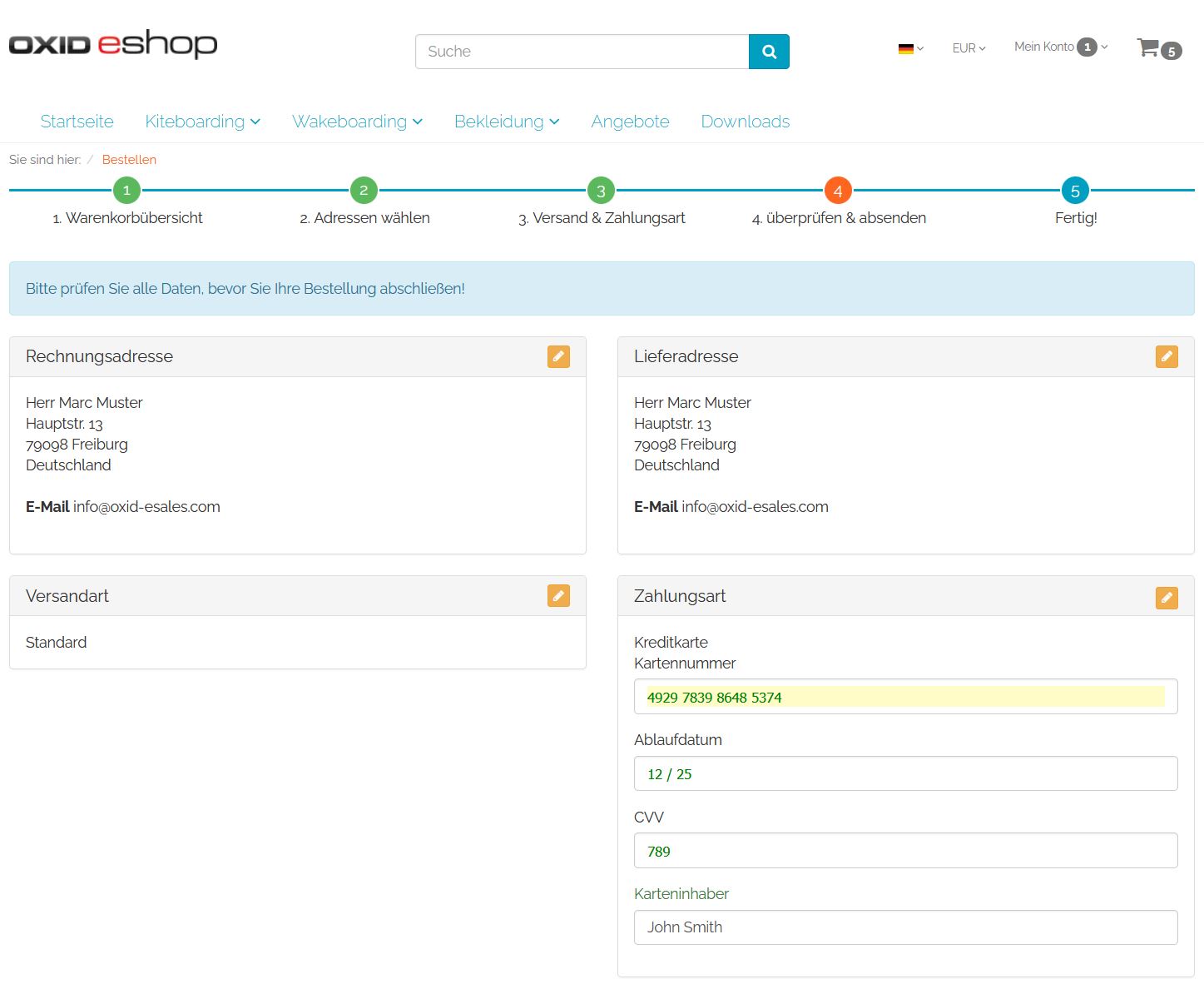Viewport: 1204px width, 984px height.
Task: Open the Angebote page link
Action: [x=630, y=122]
